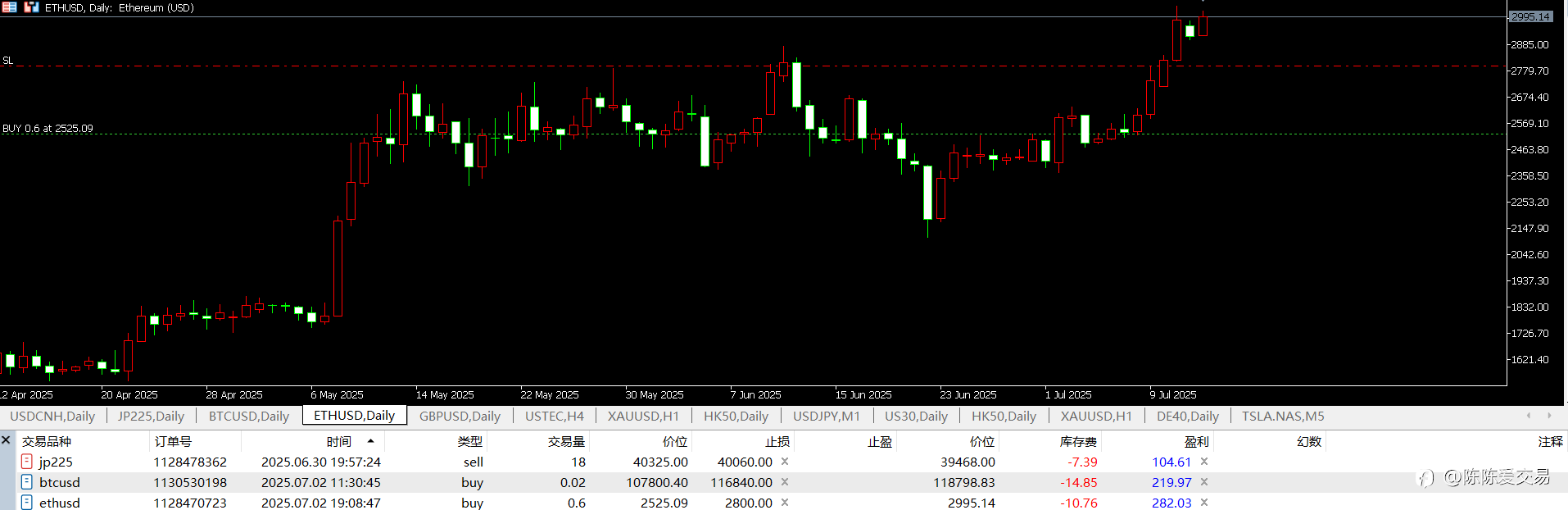Click order number 1130530198
The width and height of the screenshot is (1568, 510).
190,482
